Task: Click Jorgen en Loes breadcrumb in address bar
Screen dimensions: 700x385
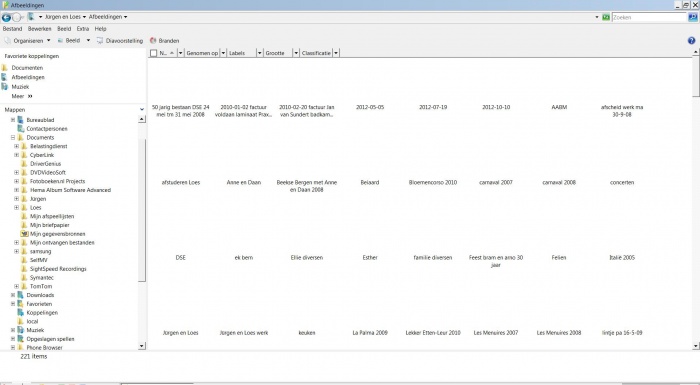Action: [x=62, y=17]
